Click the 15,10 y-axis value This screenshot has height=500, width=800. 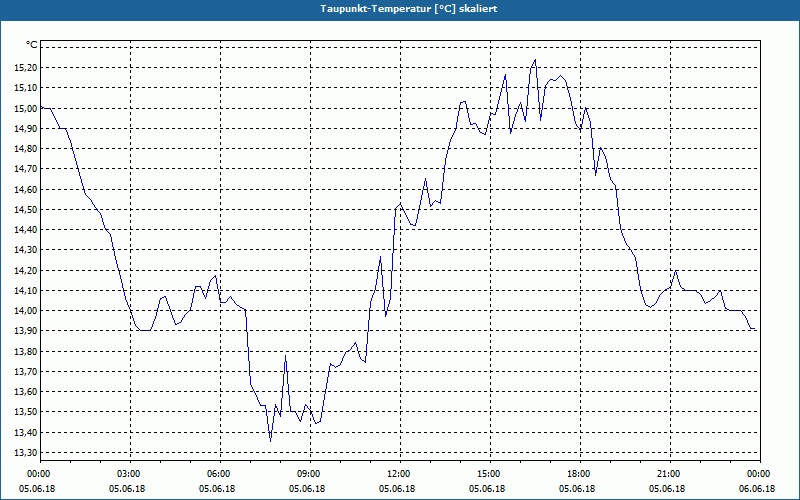(x=26, y=88)
